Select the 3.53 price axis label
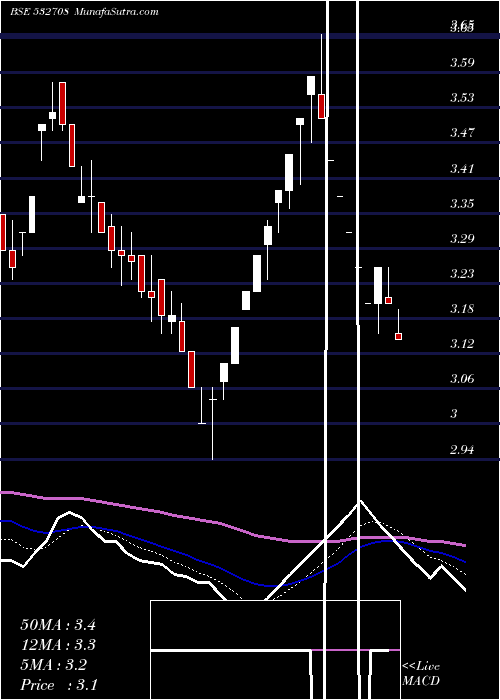 462,98
